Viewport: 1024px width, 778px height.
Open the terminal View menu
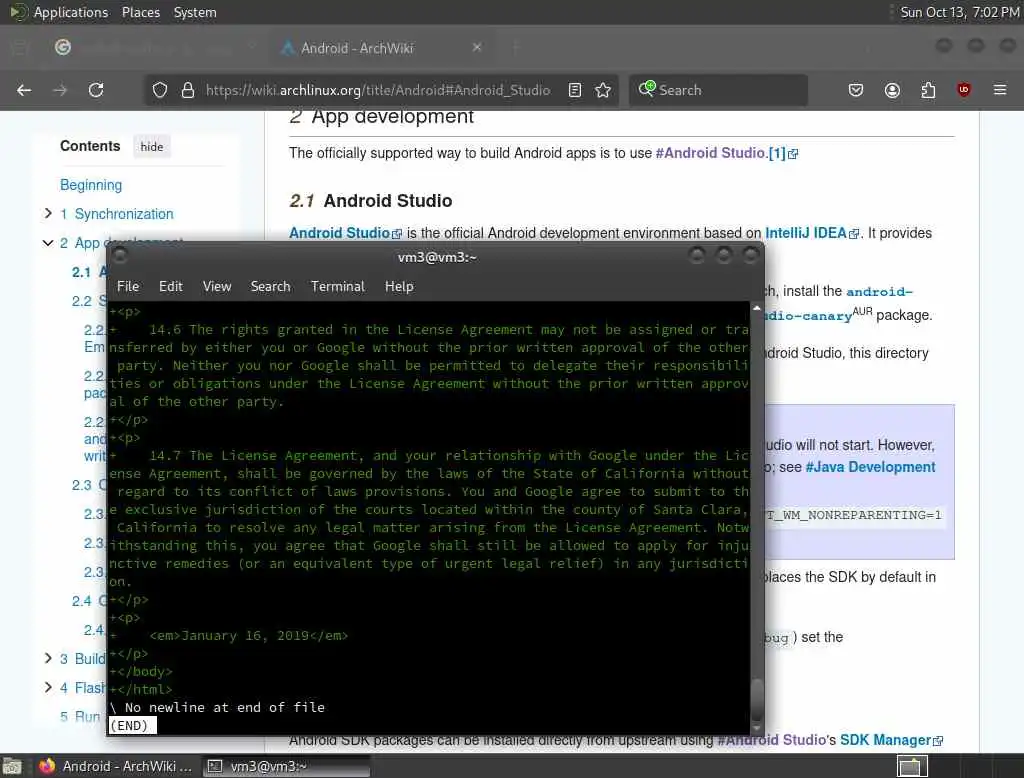(x=217, y=286)
